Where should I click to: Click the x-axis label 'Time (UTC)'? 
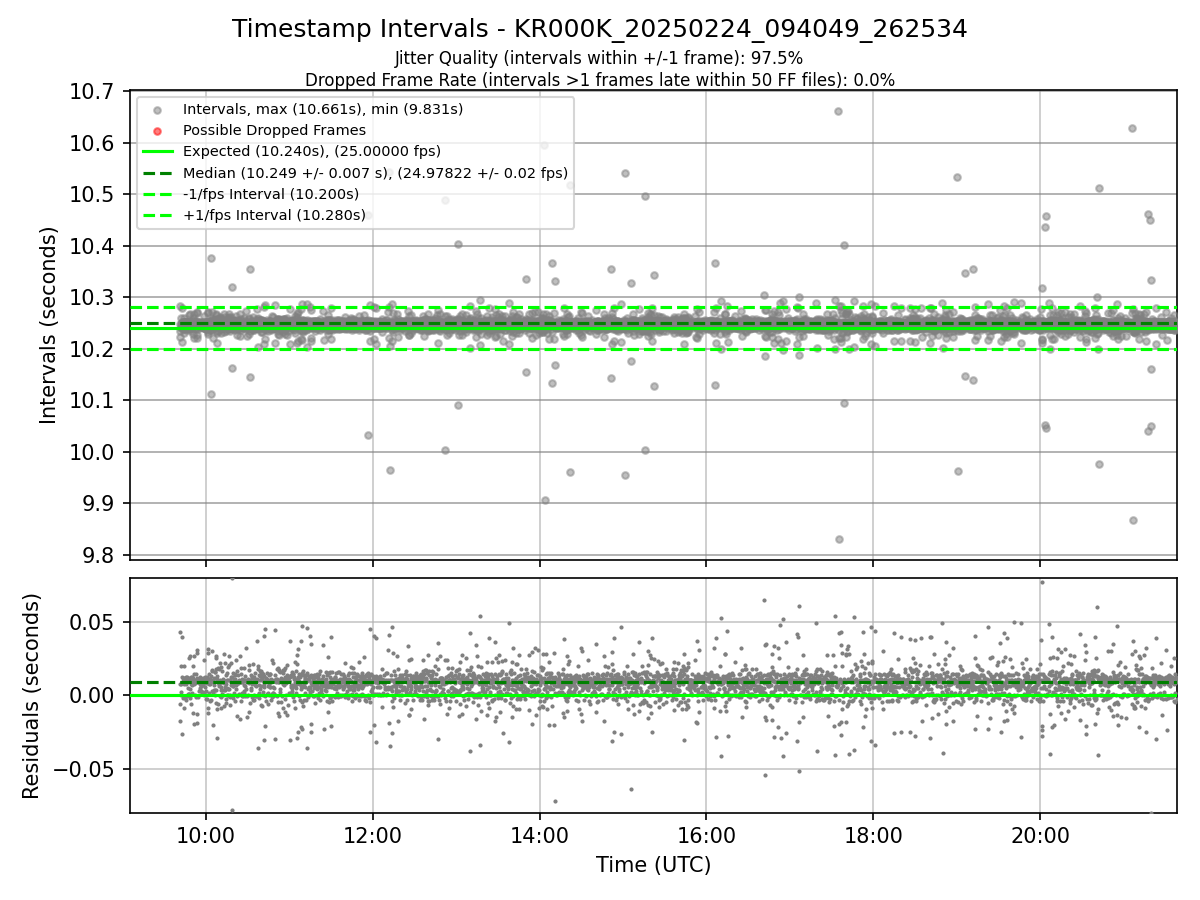[653, 865]
